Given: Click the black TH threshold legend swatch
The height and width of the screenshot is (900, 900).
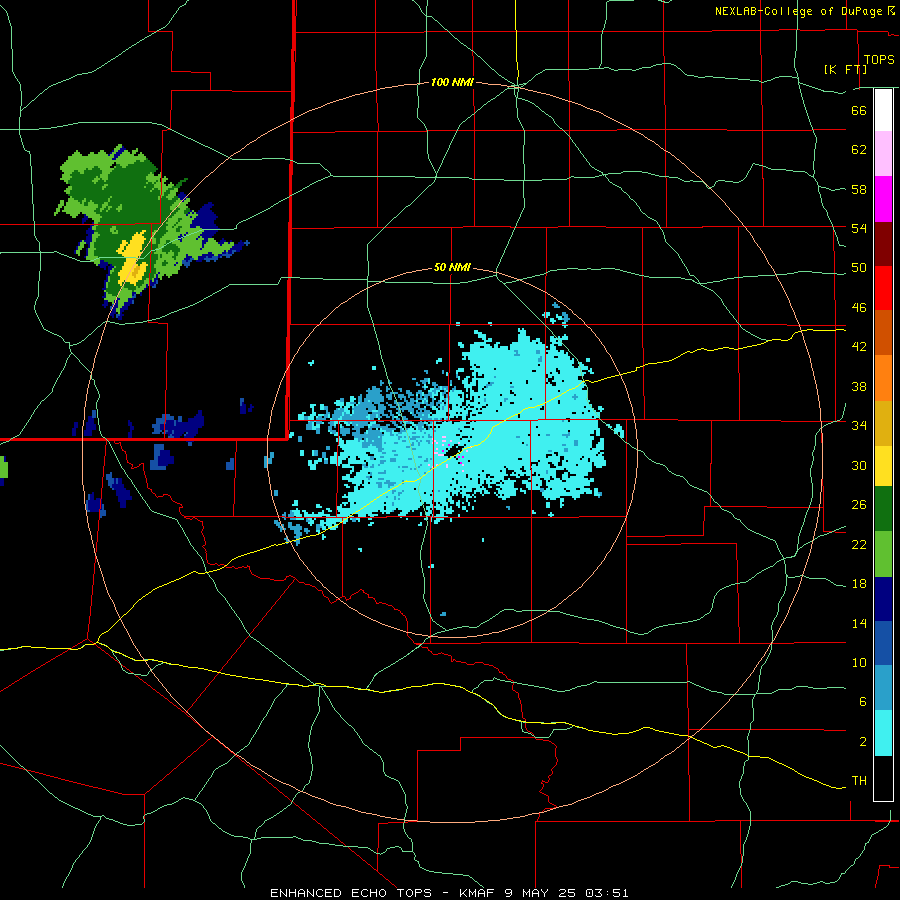Looking at the screenshot, I should 883,778.
